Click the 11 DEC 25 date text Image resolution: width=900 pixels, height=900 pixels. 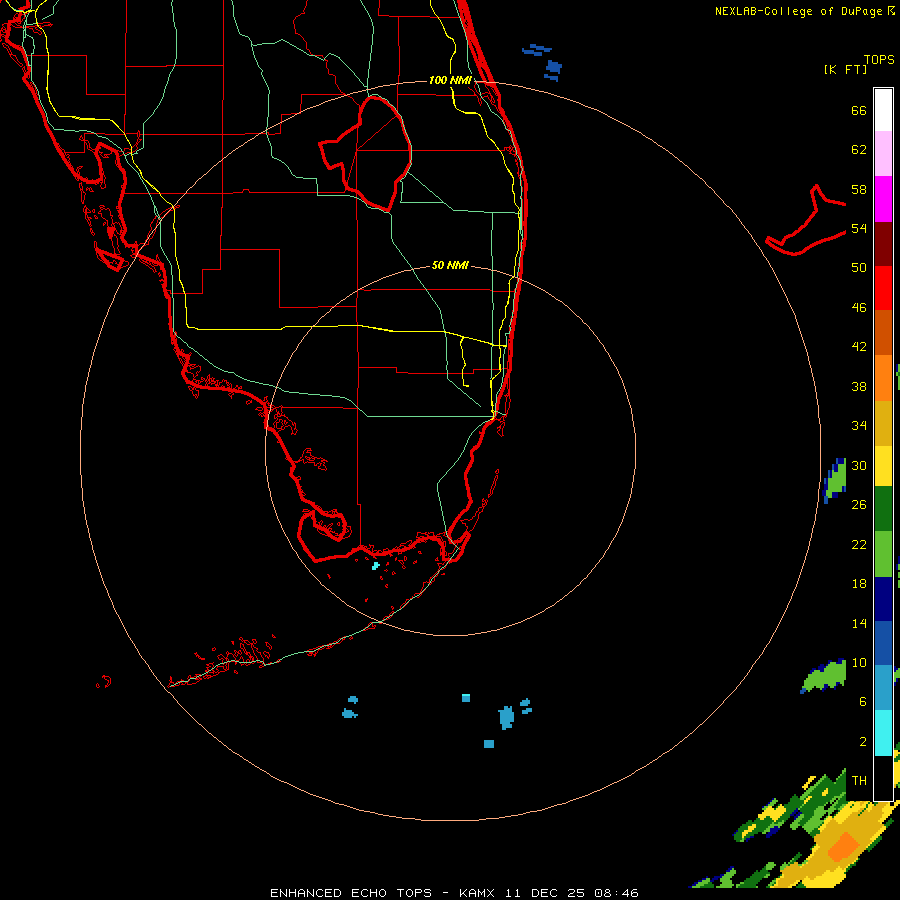click(545, 893)
